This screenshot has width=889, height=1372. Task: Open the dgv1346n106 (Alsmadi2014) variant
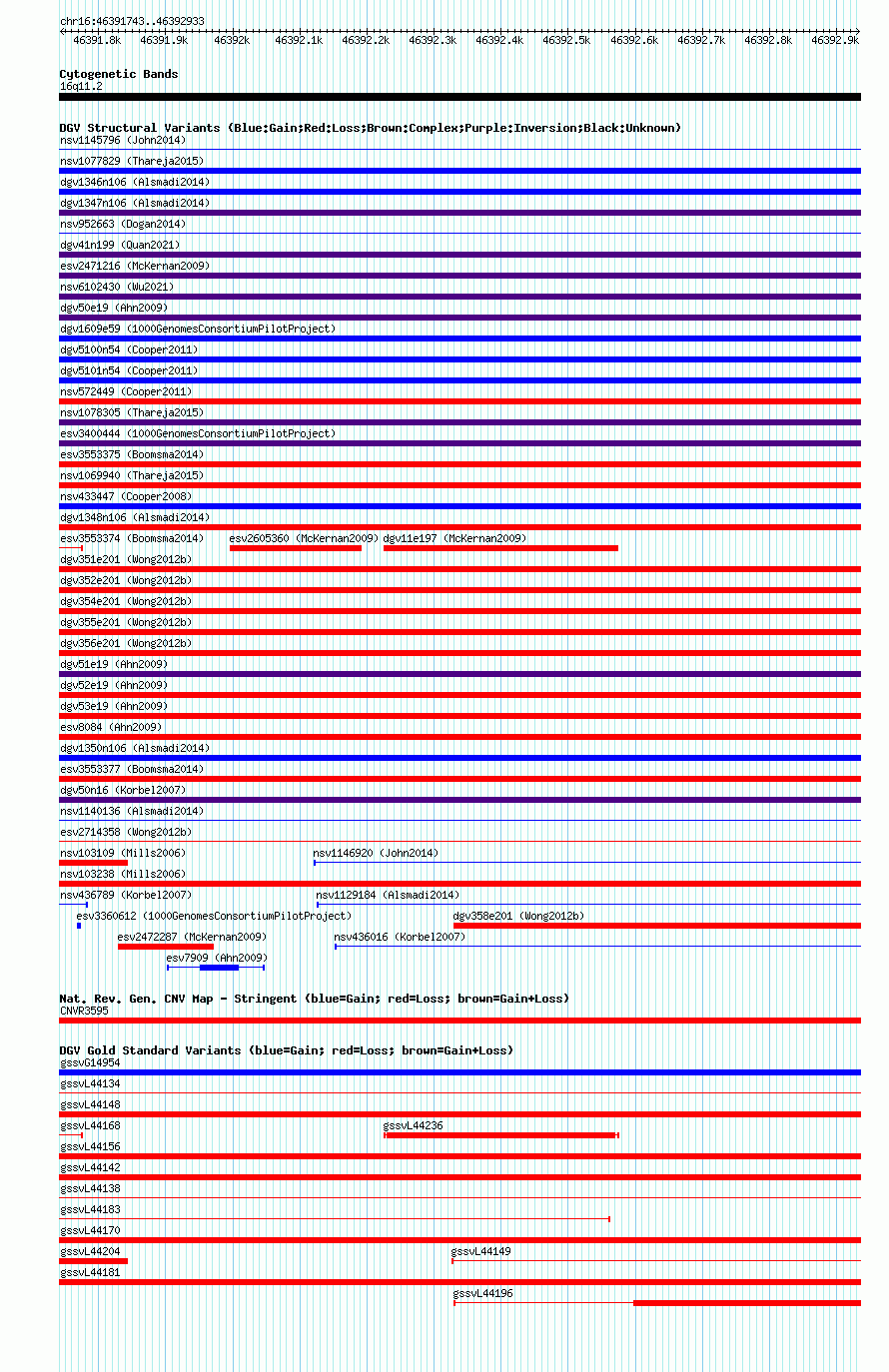tap(135, 182)
